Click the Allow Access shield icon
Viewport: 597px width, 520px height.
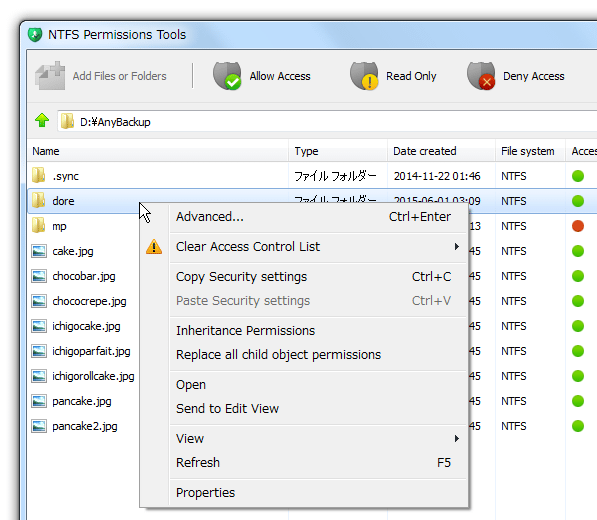(227, 76)
